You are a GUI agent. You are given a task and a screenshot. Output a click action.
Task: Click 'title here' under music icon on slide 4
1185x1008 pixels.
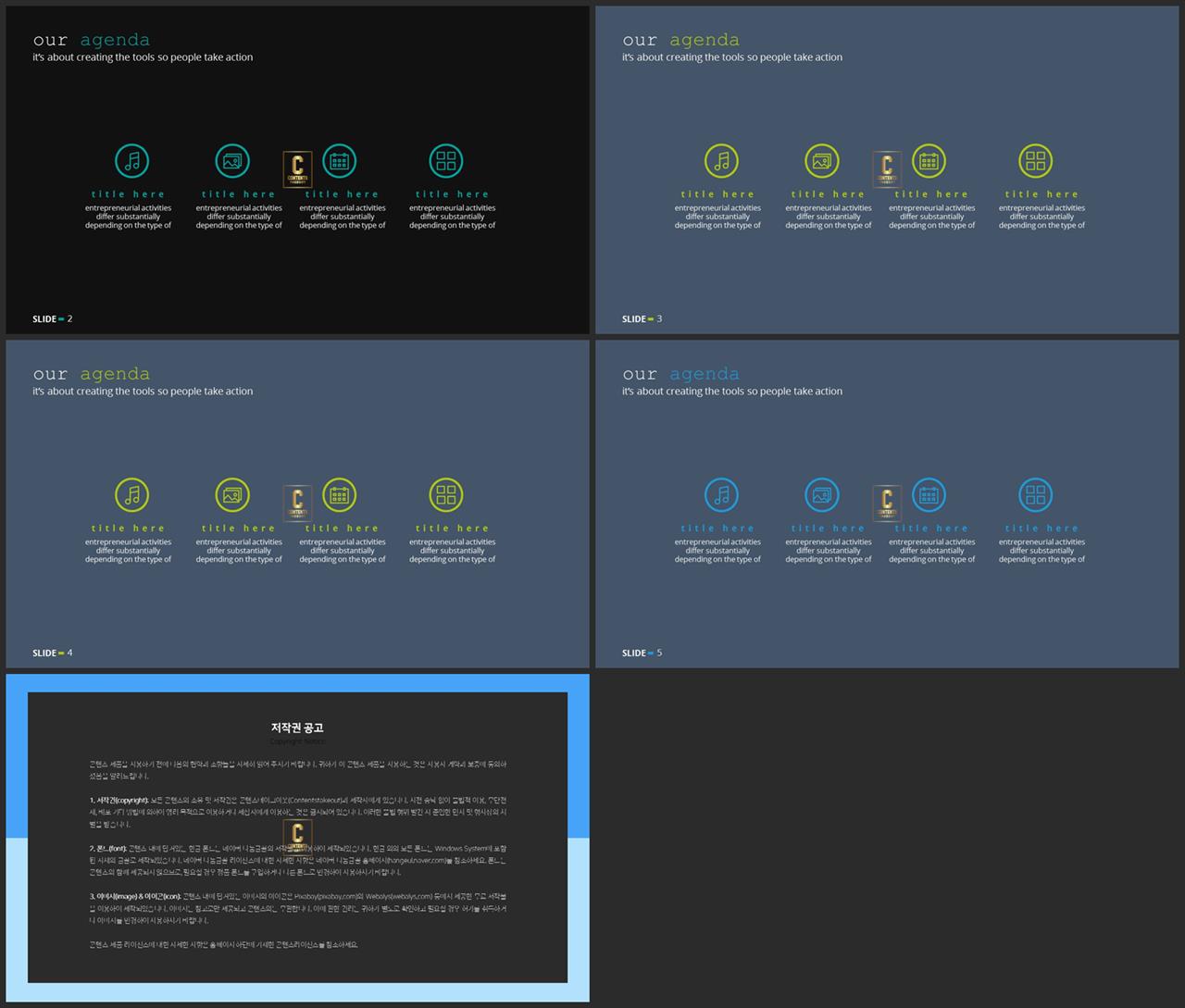pos(129,529)
